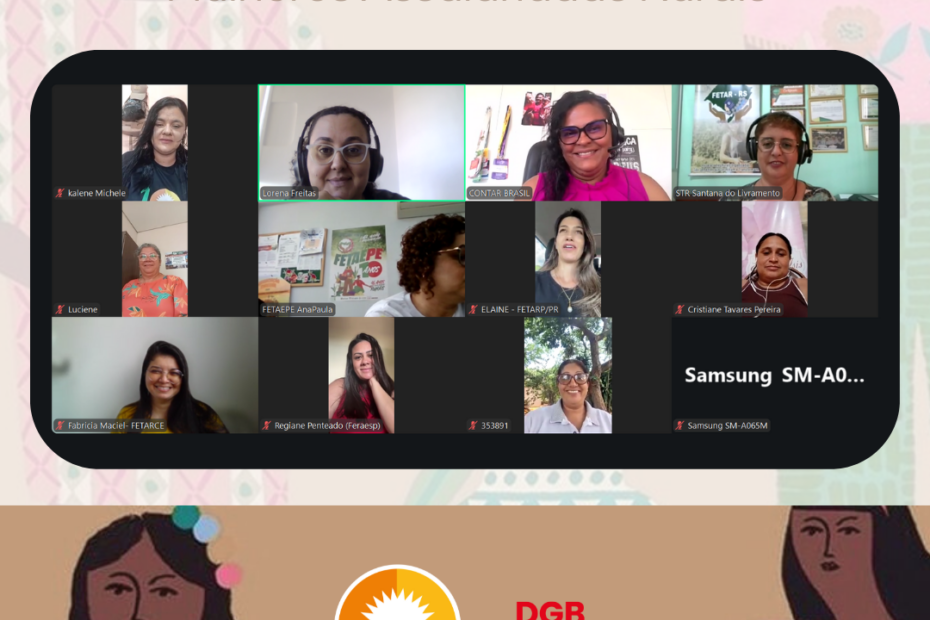Click the orange sun logo at bottom
The width and height of the screenshot is (930, 620).
(x=397, y=600)
